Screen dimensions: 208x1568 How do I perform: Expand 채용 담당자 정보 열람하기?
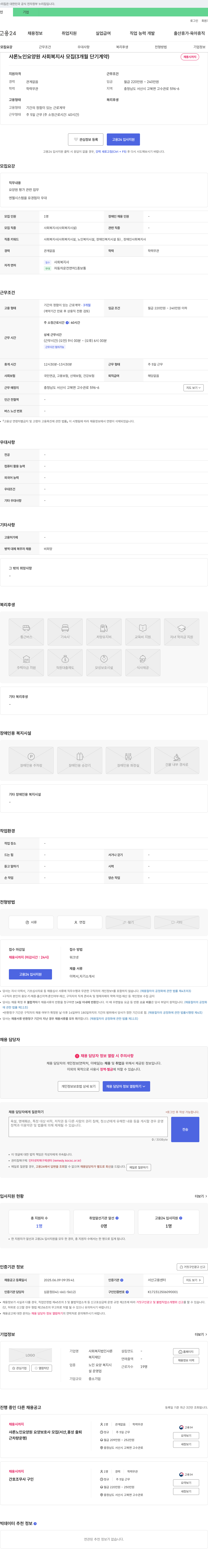click(126, 1087)
